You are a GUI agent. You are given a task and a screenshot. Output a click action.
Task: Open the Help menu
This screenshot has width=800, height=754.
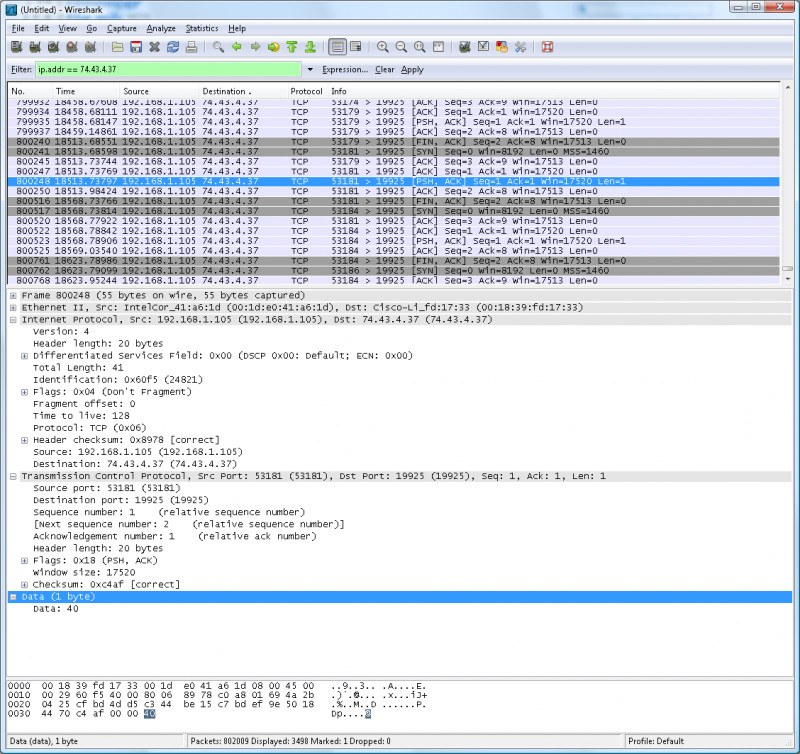pyautogui.click(x=237, y=28)
